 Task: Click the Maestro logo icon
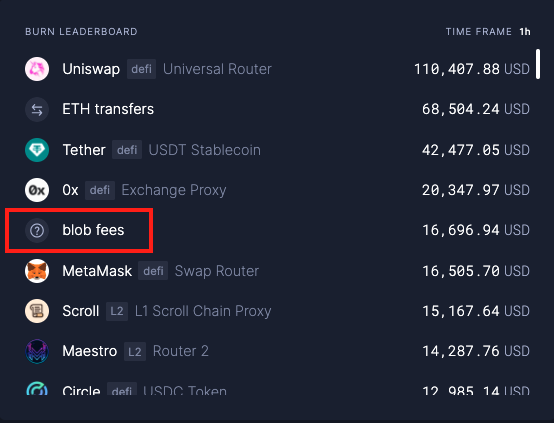click(37, 351)
